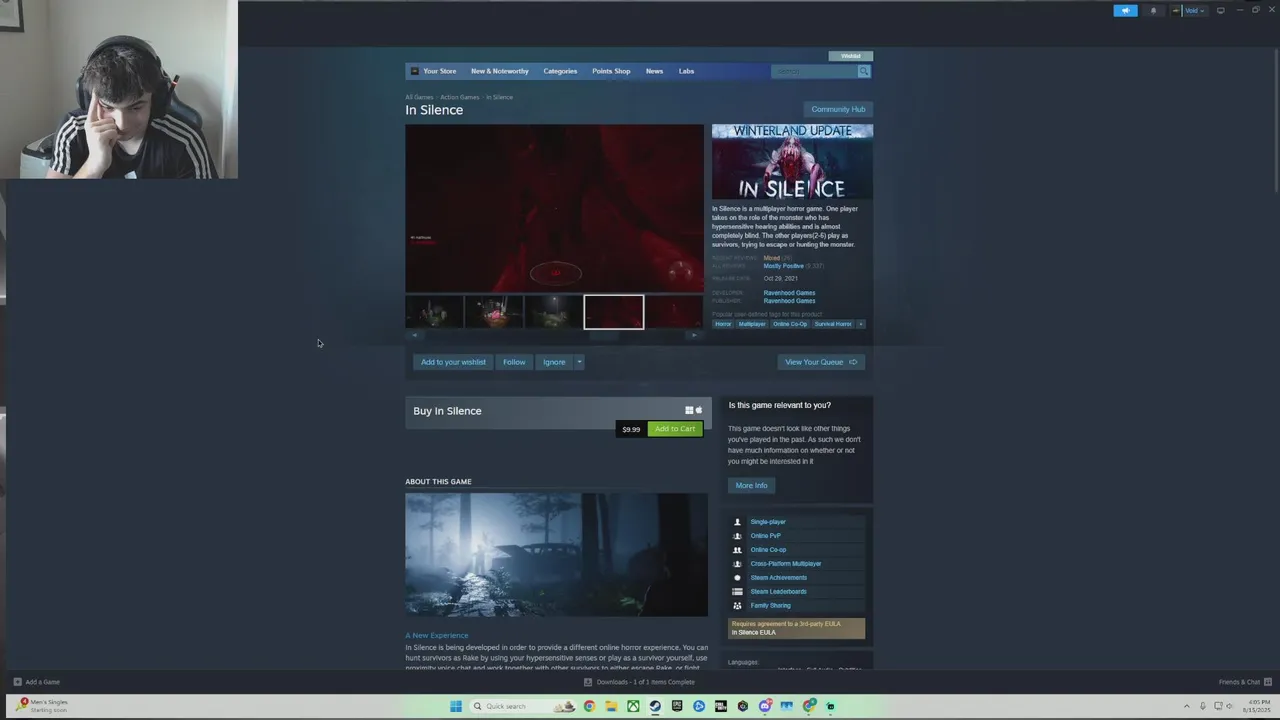The height and width of the screenshot is (720, 1280).
Task: Click the taskbar Quick search box
Action: pos(524,706)
